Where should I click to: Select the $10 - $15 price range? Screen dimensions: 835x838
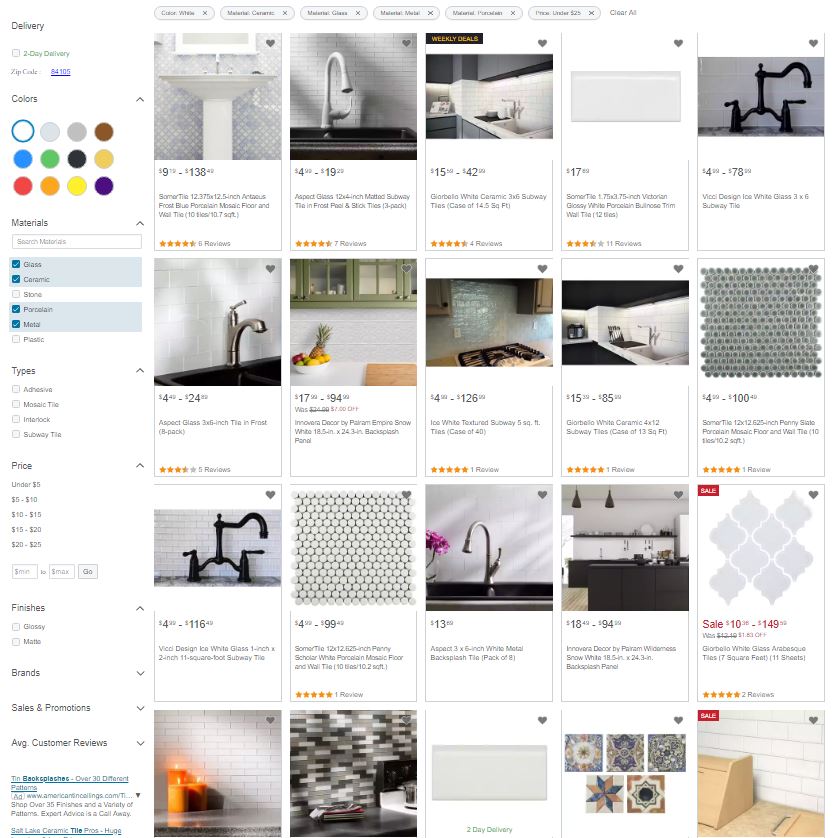click(x=26, y=514)
